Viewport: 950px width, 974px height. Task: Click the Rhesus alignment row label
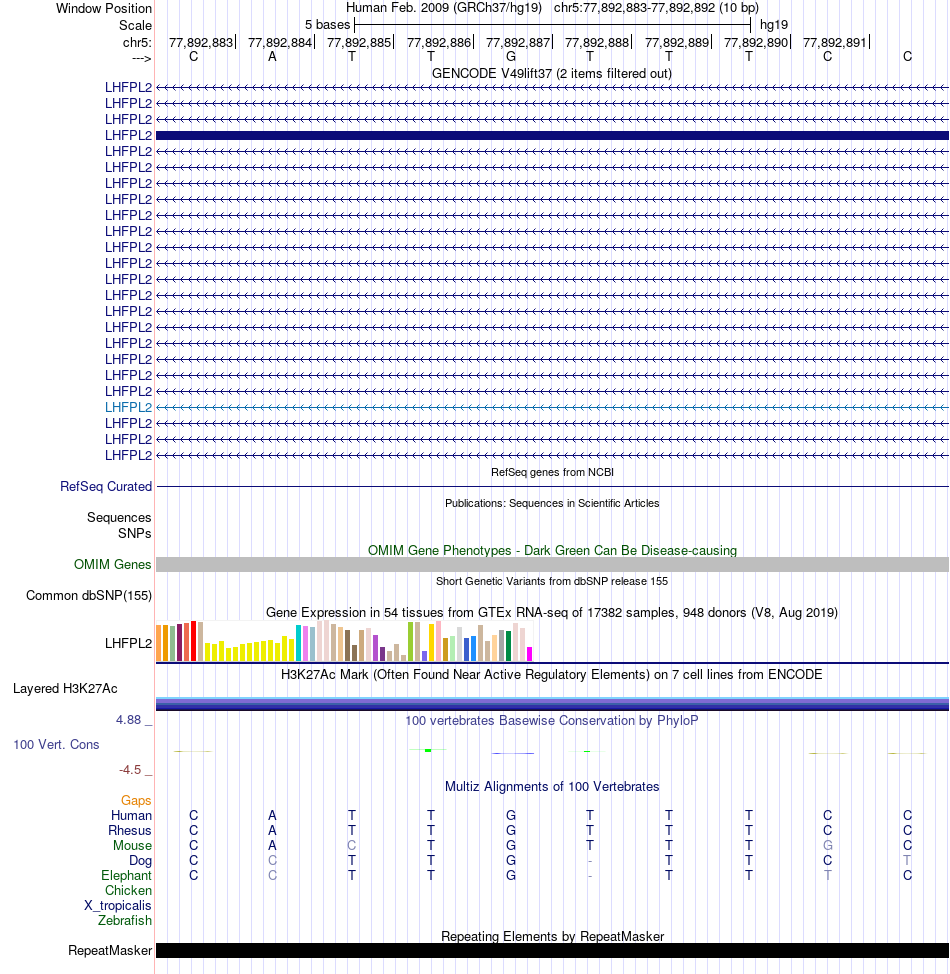[130, 831]
